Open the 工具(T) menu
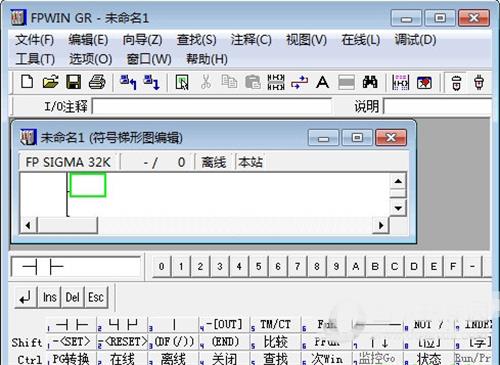Image resolution: width=500 pixels, height=365 pixels. click(x=35, y=59)
